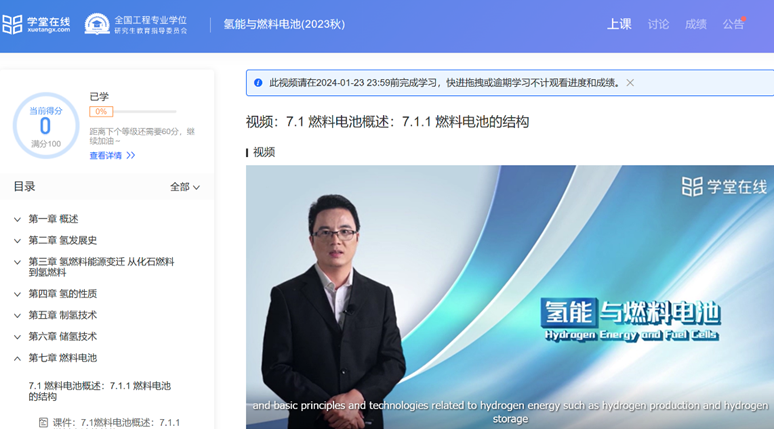Viewport: 774px width, 429px height.
Task: Open the 公告 tab with notification
Action: [733, 24]
